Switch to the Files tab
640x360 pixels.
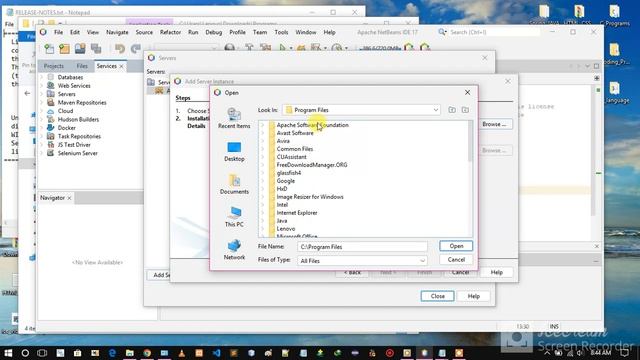coord(82,66)
